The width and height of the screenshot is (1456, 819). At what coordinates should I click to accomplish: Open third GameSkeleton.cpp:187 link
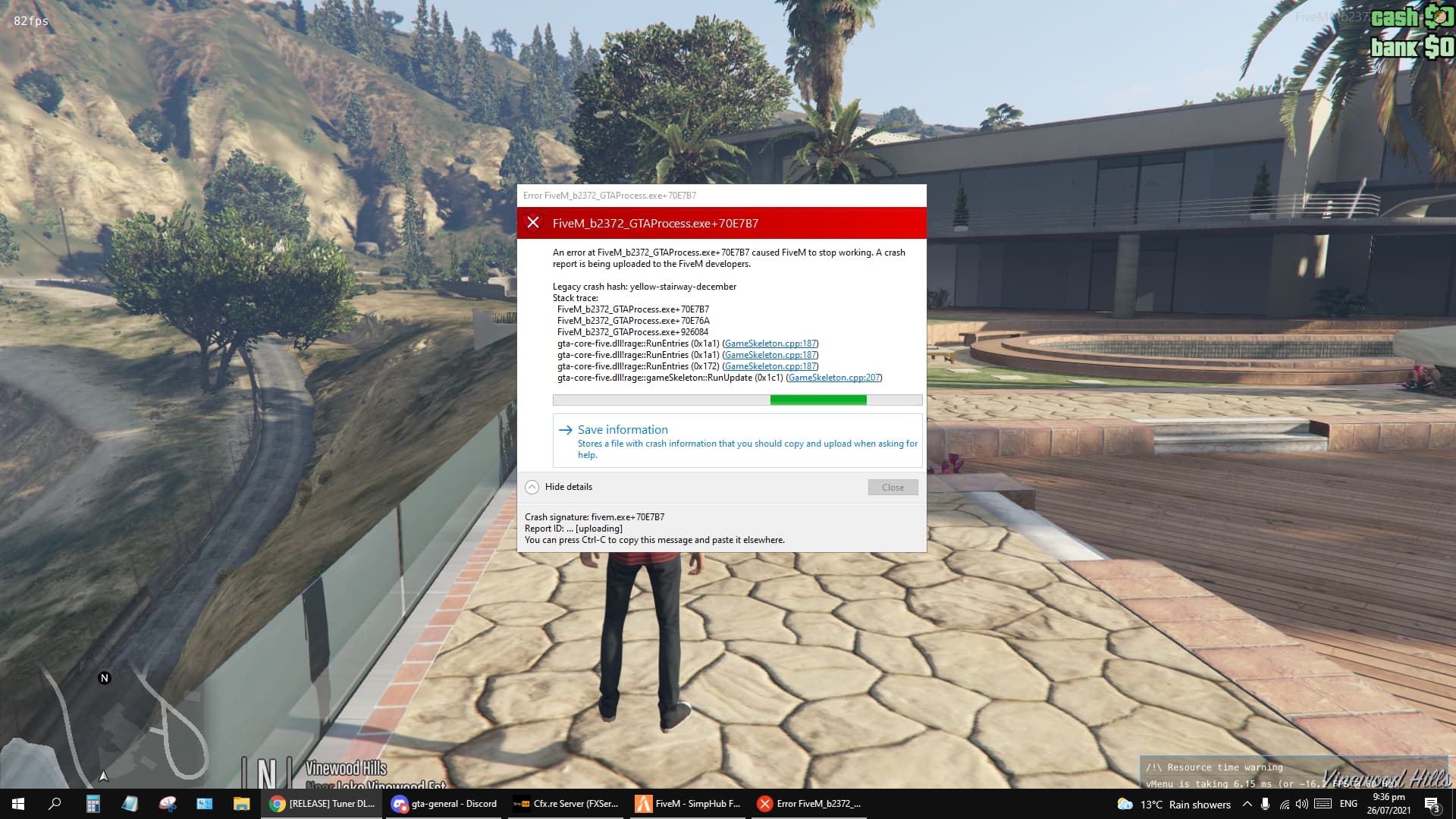pos(770,366)
